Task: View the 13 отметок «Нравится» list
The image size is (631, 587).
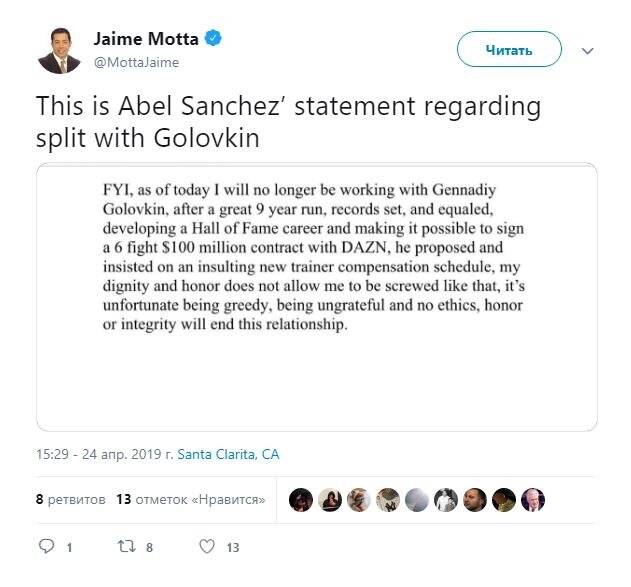Action: (190, 499)
